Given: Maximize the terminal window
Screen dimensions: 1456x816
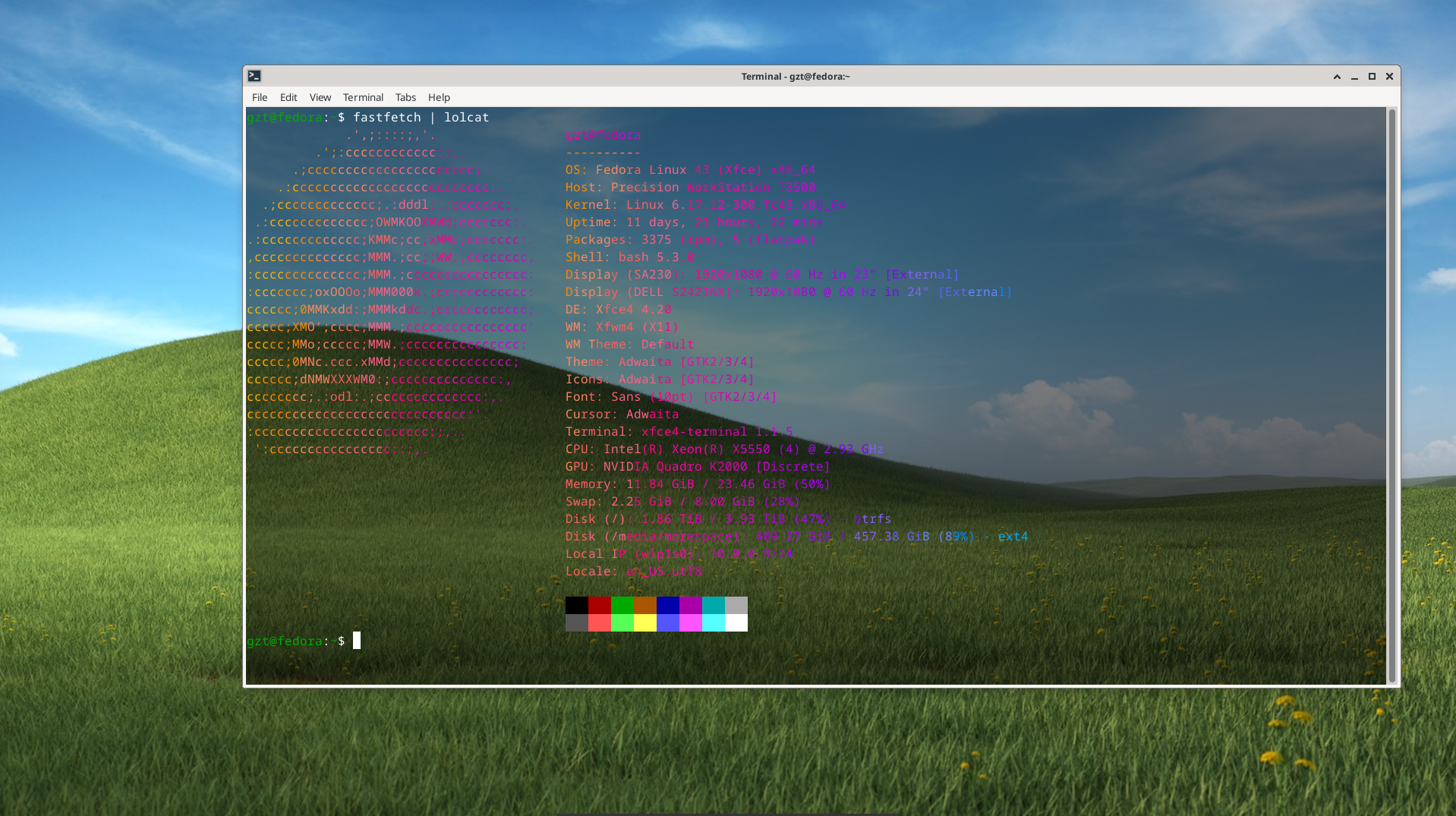Looking at the screenshot, I should pos(1372,77).
